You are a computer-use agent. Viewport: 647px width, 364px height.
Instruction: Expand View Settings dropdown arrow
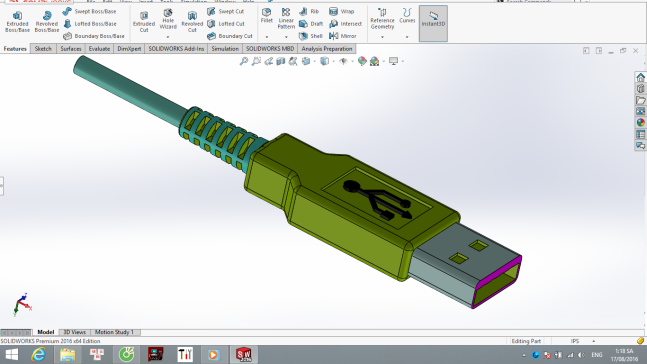coord(402,61)
